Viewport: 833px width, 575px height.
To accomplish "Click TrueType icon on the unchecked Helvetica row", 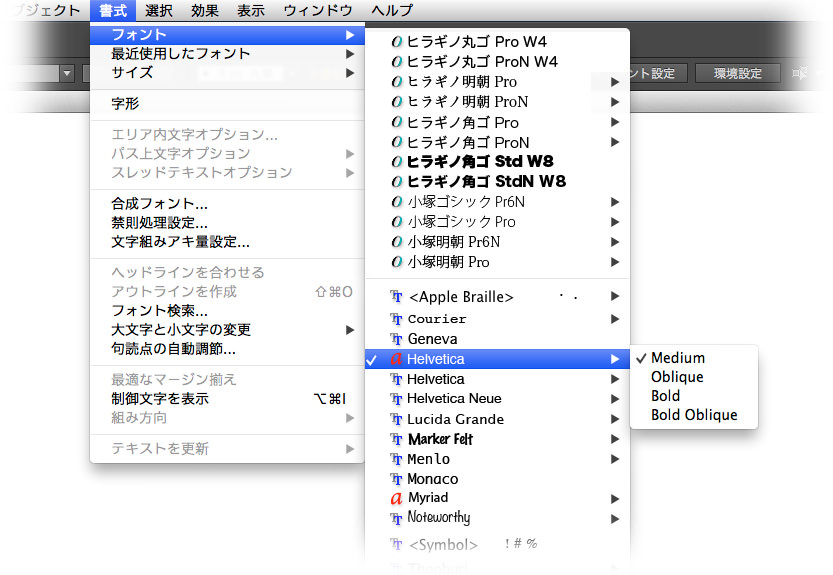I will pyautogui.click(x=396, y=379).
